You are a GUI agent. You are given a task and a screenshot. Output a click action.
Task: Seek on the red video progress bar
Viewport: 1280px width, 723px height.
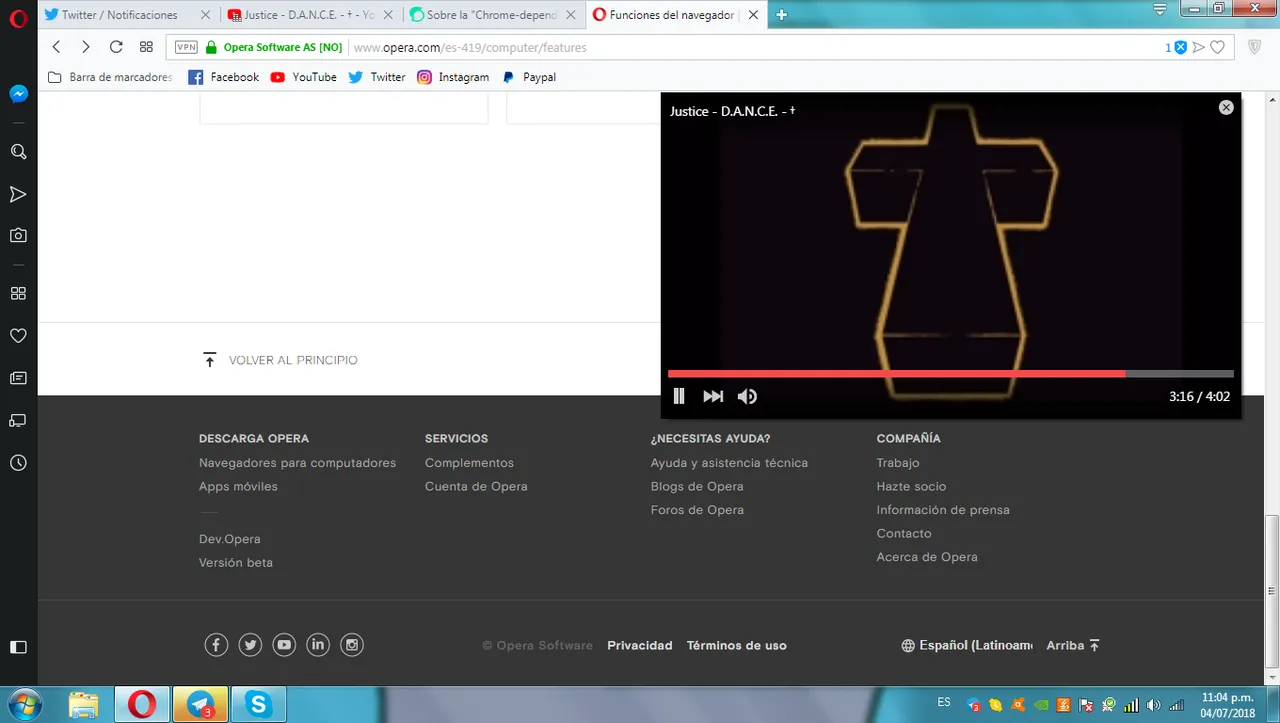tap(951, 374)
